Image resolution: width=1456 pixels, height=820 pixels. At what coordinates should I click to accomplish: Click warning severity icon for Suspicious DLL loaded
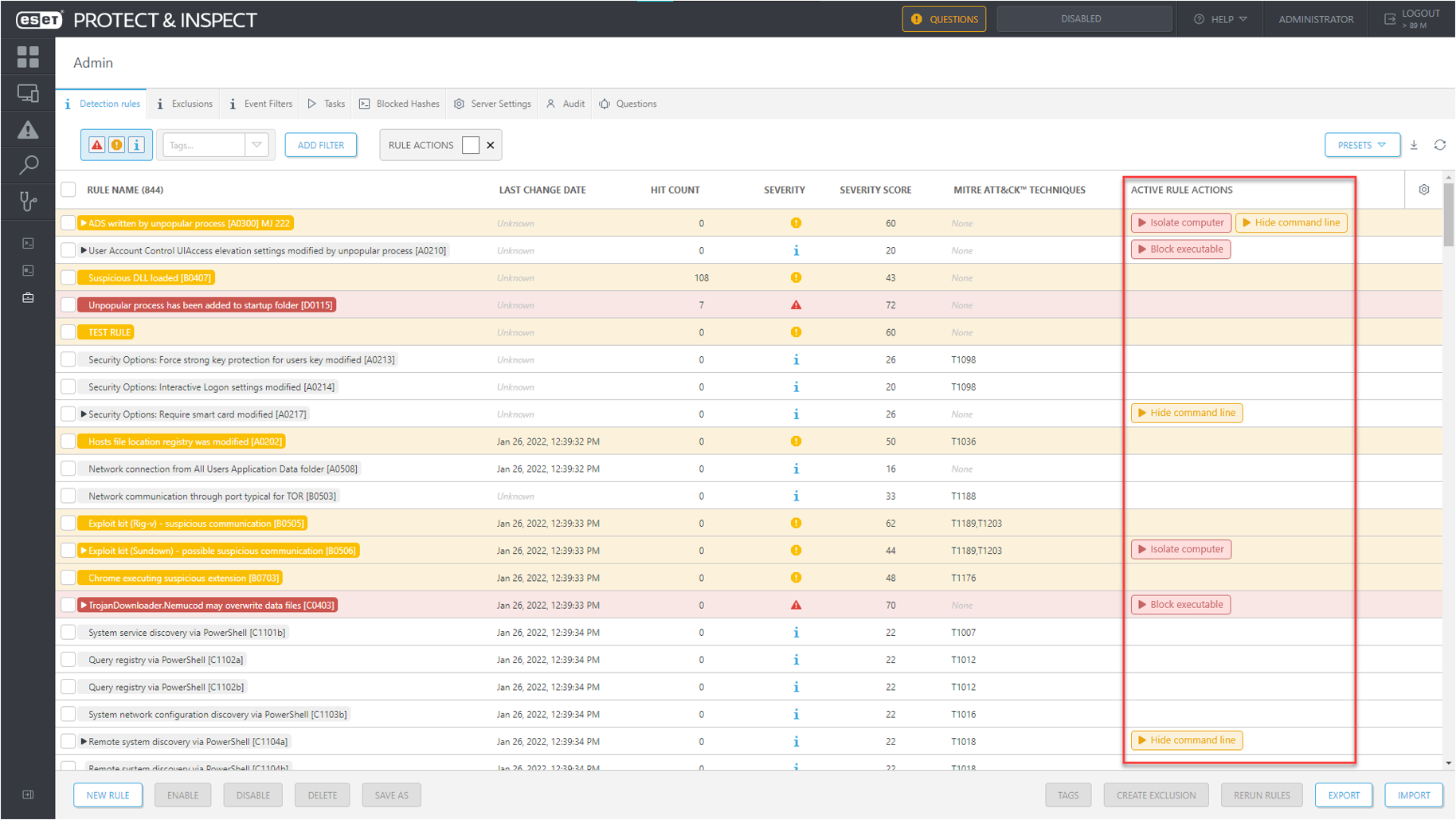click(x=796, y=277)
